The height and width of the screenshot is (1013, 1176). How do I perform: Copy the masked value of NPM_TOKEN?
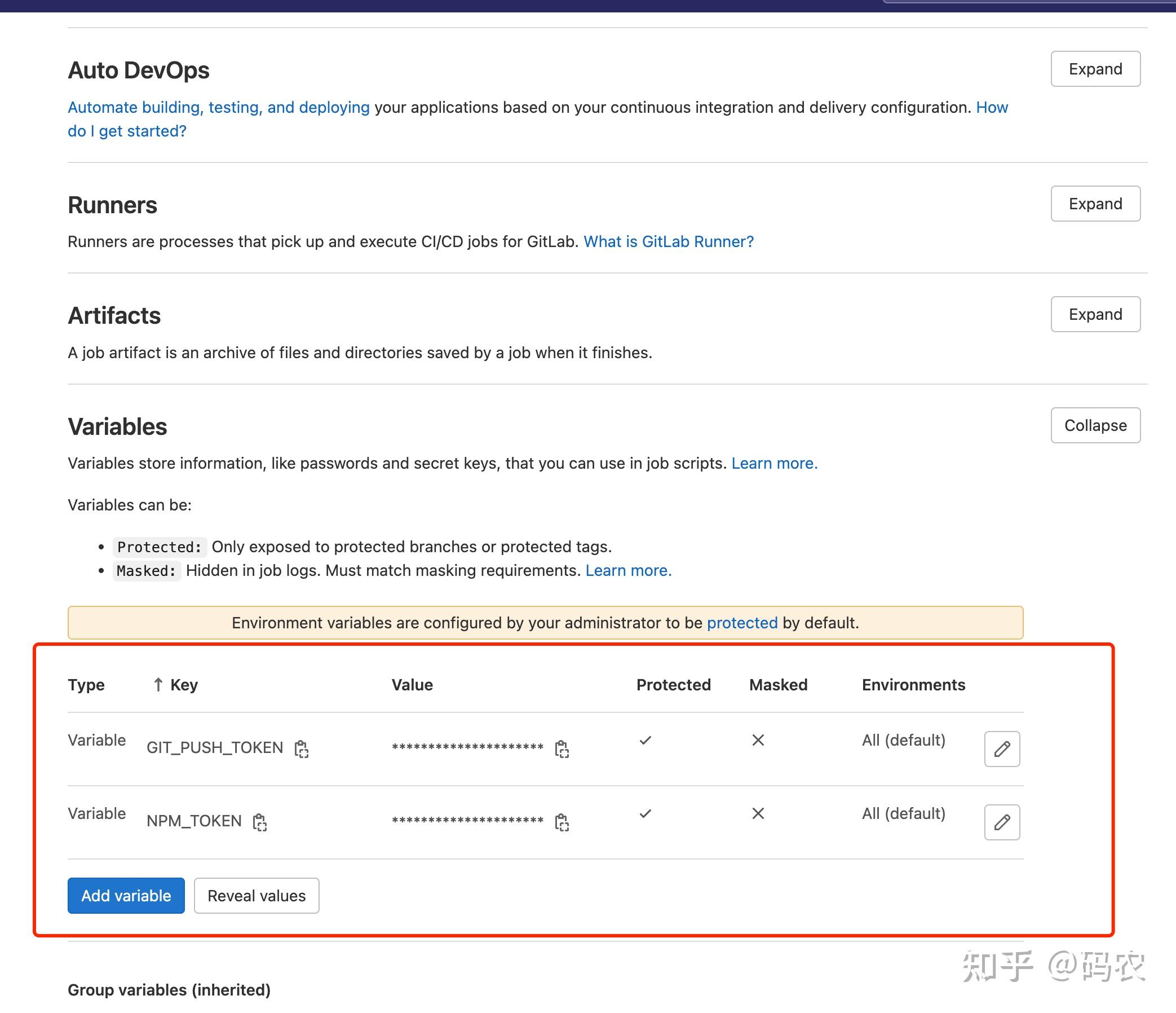coord(563,823)
